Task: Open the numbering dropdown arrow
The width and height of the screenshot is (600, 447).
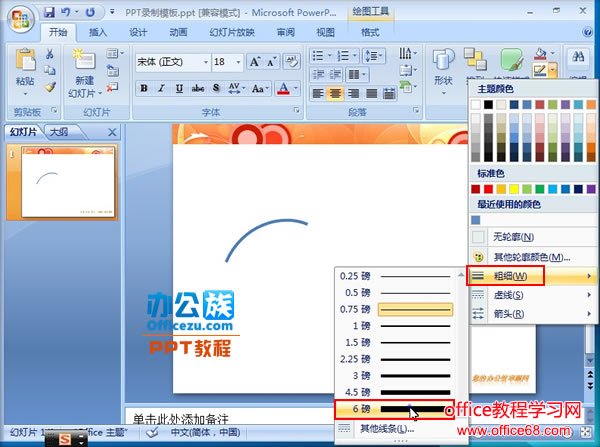Action: pos(355,56)
